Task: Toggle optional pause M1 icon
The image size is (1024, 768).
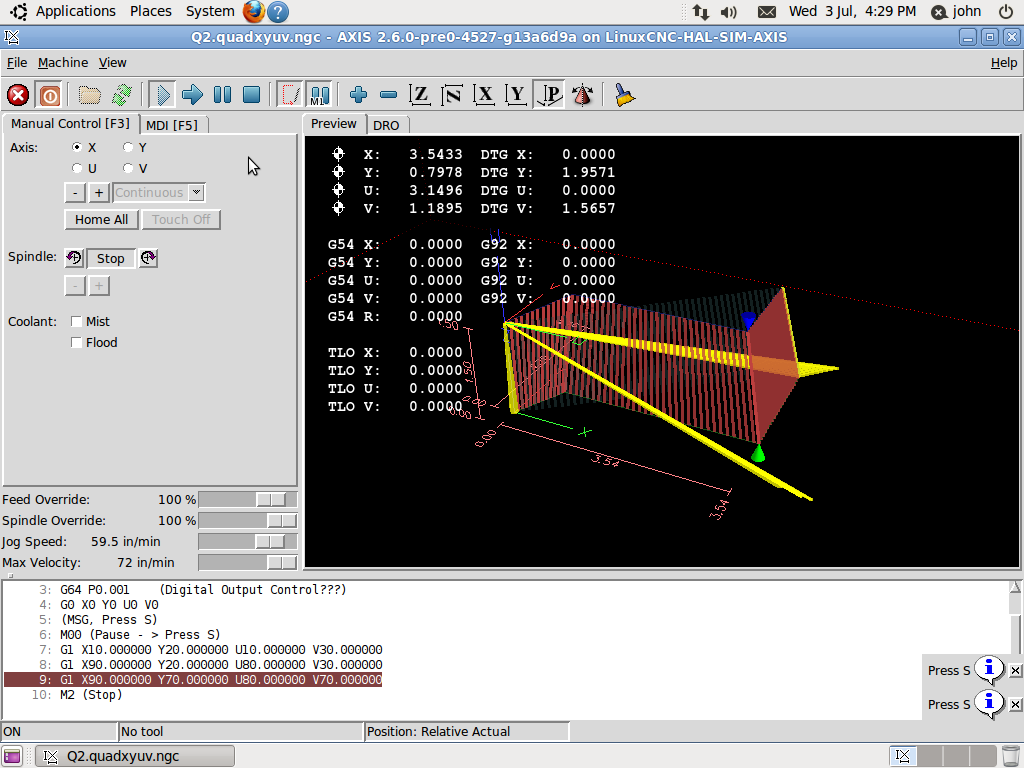Action: [319, 95]
